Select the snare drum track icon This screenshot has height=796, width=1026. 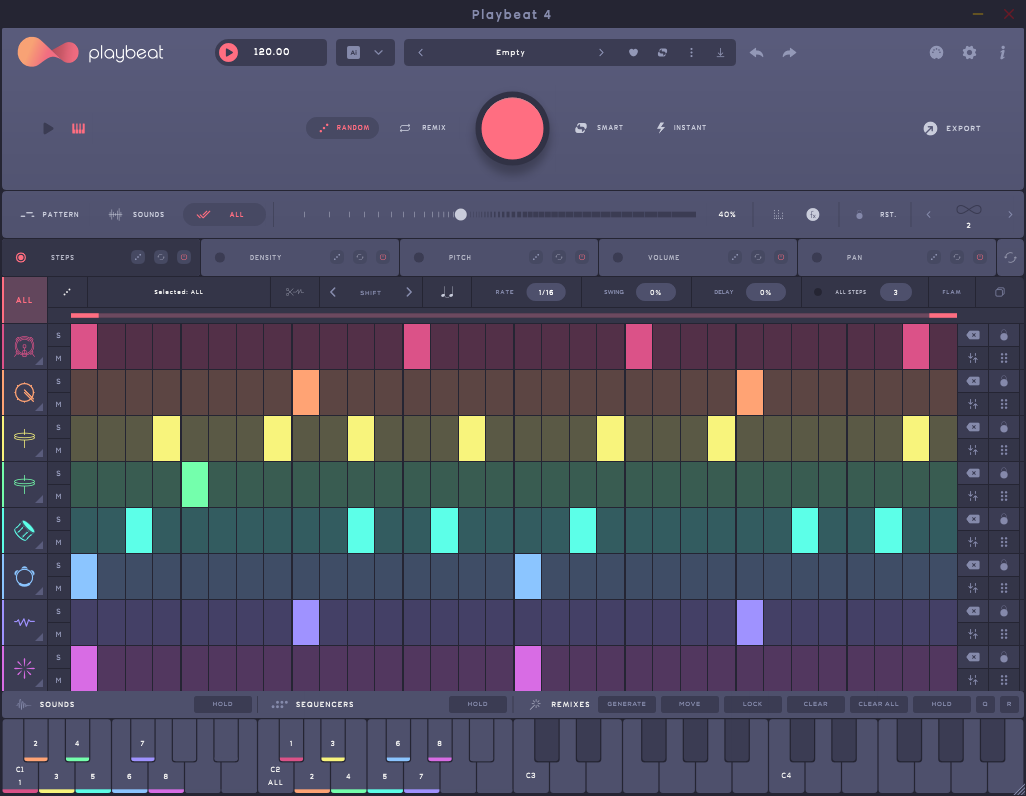coord(24,393)
